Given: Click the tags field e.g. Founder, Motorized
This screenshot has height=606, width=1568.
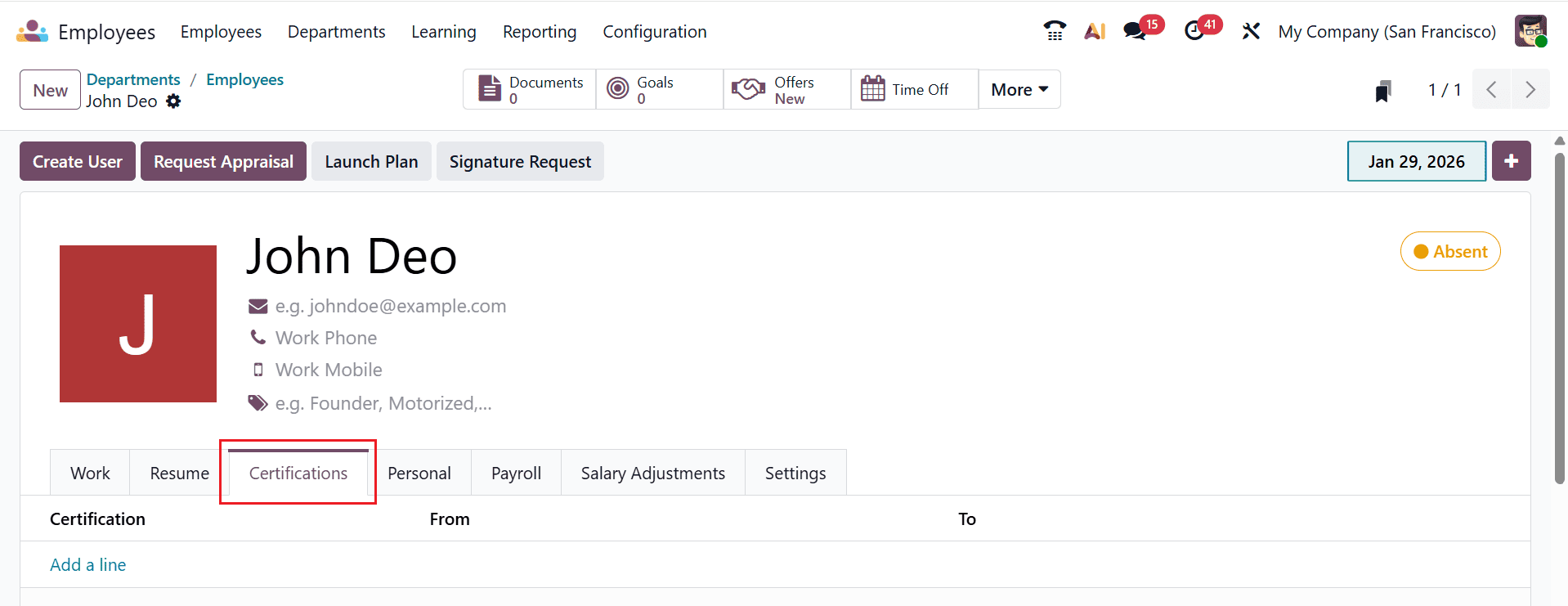Looking at the screenshot, I should pos(383,403).
